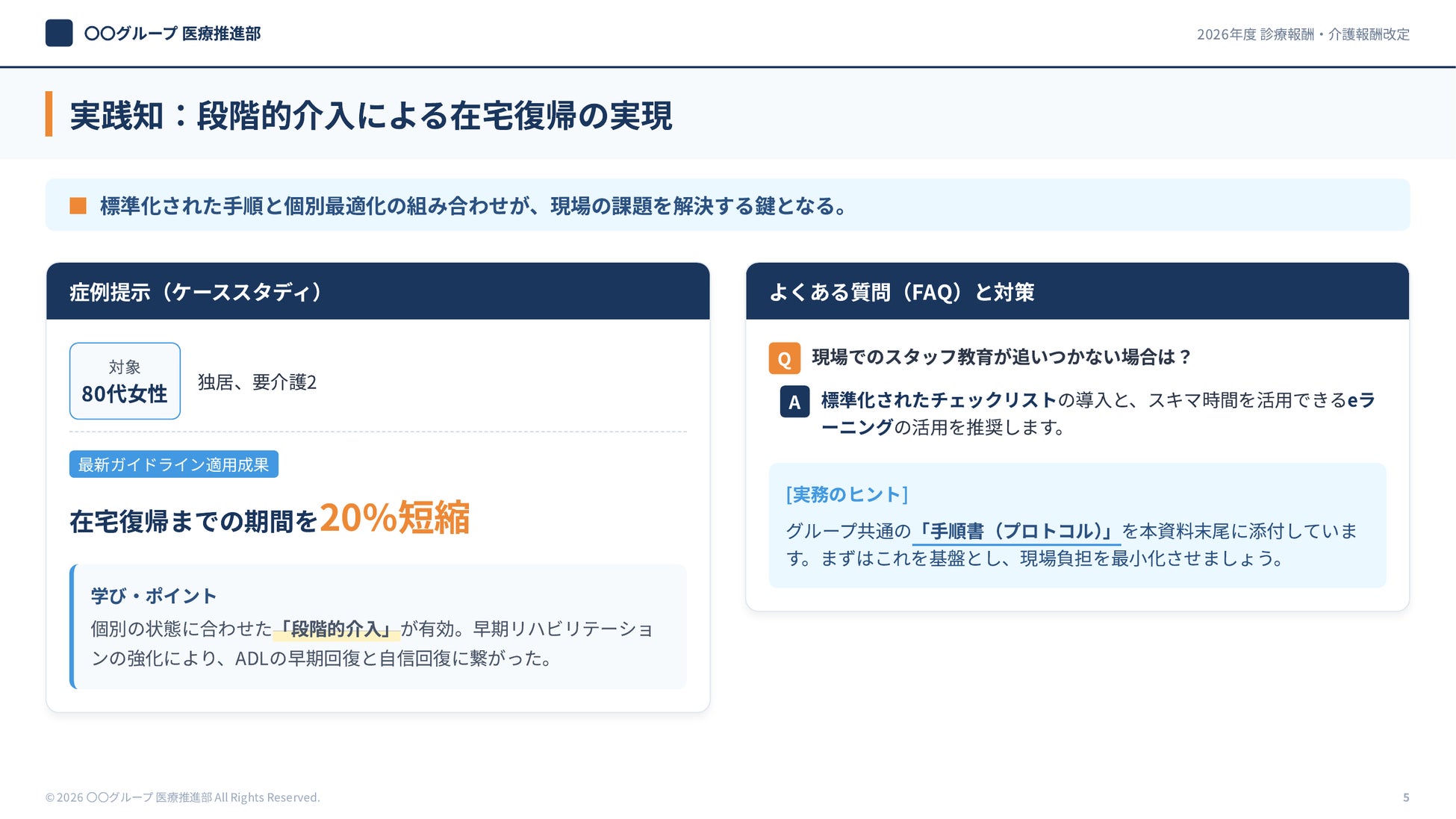Click the page number 5
The width and height of the screenshot is (1456, 819).
click(x=1406, y=797)
